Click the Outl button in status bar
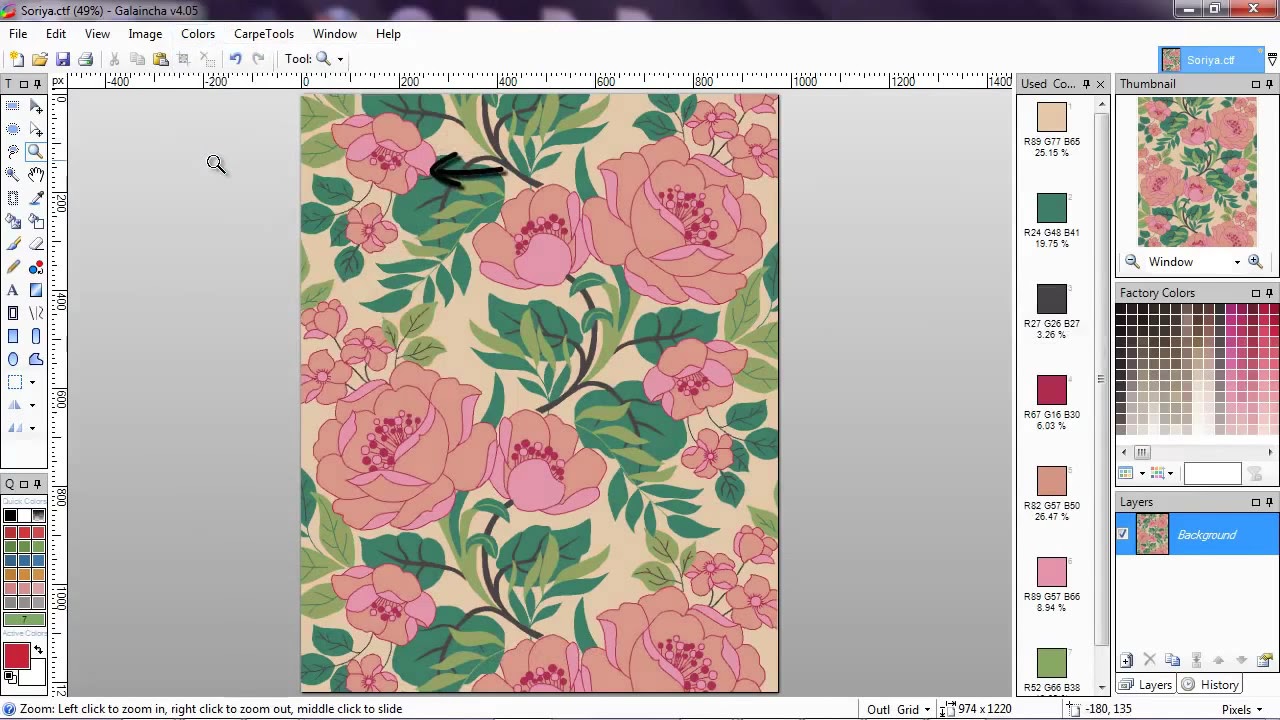Screen dimensions: 1280x720 click(878, 709)
